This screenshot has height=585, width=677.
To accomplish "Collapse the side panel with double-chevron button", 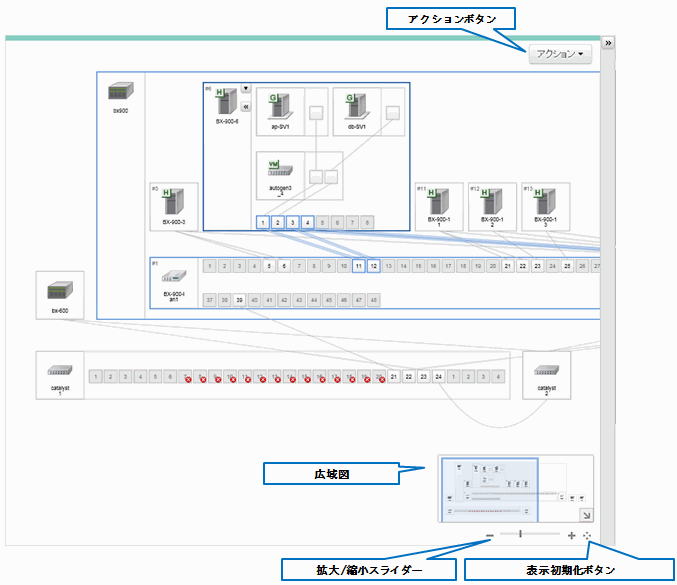I will 608,43.
